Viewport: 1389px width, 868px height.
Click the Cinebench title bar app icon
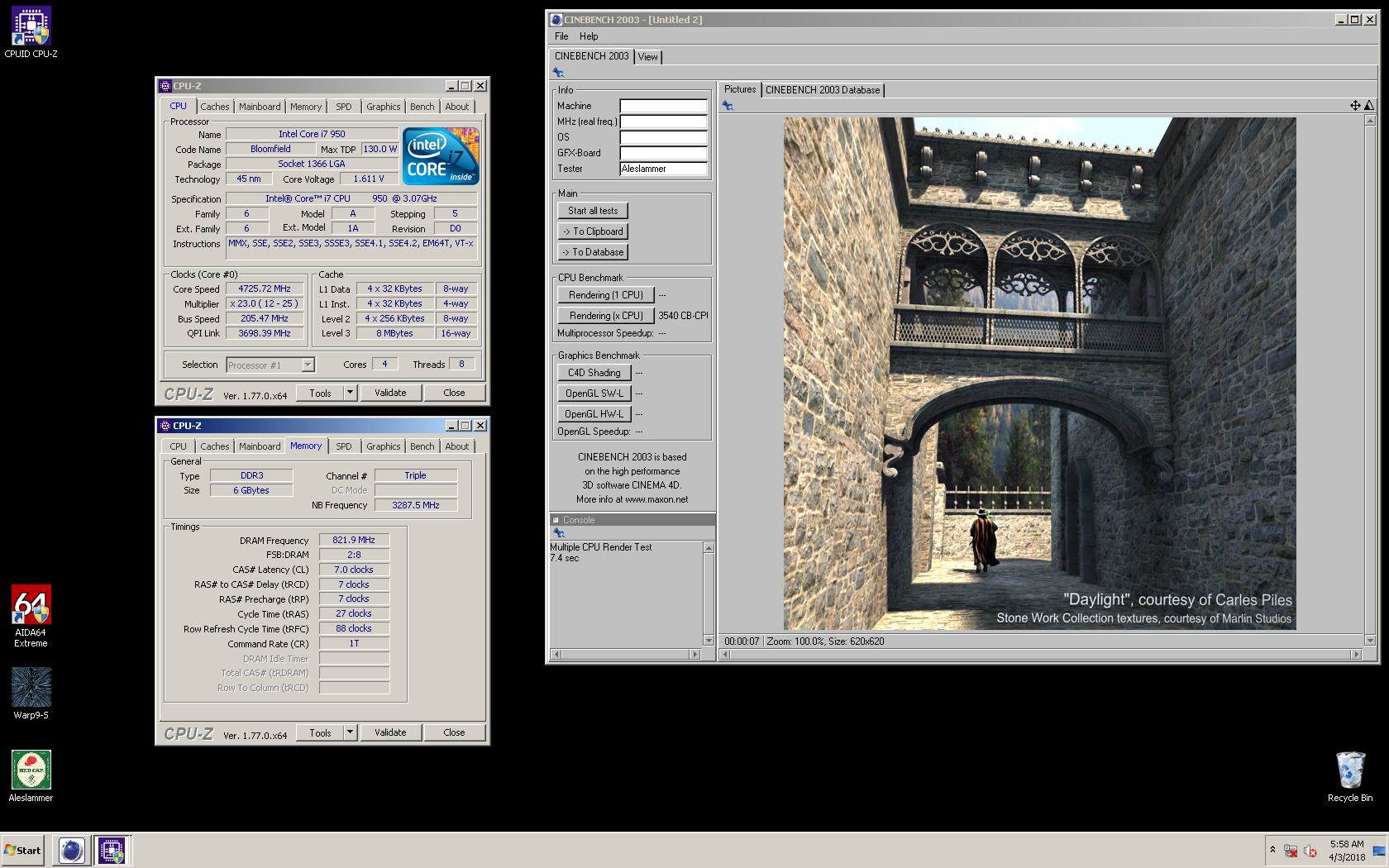pyautogui.click(x=556, y=20)
